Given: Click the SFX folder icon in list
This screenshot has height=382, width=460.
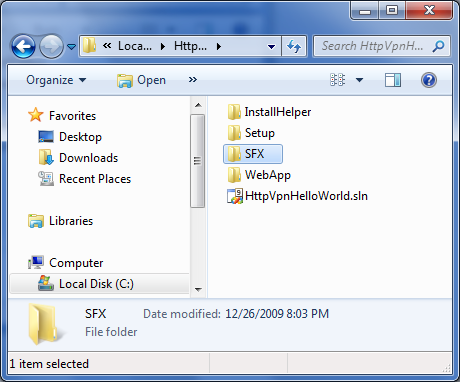Looking at the screenshot, I should point(234,154).
